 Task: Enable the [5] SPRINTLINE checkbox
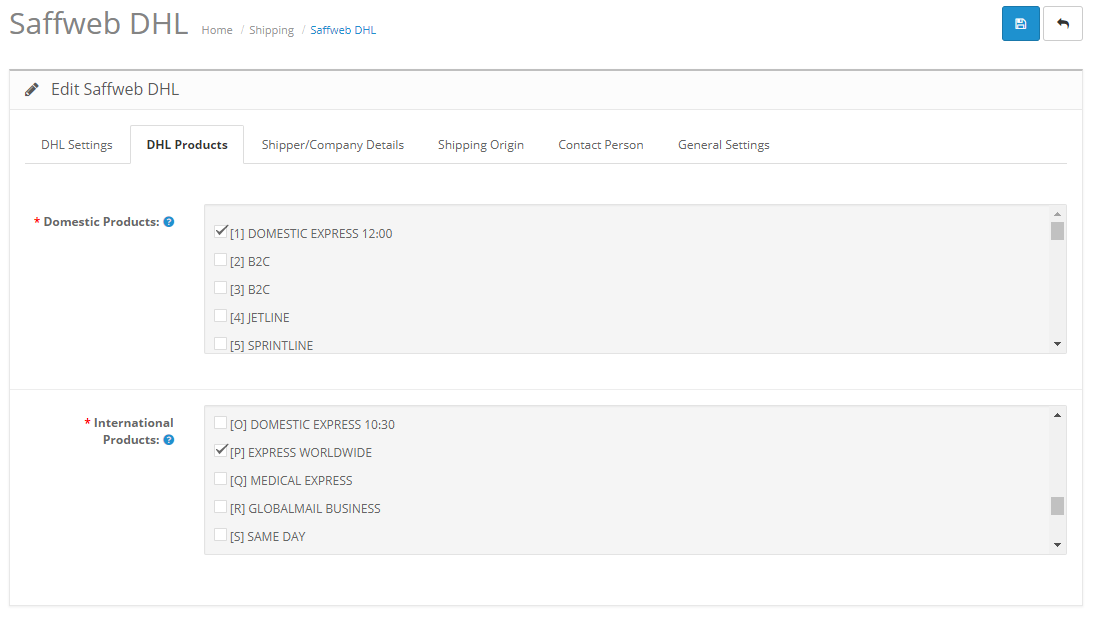click(x=221, y=344)
